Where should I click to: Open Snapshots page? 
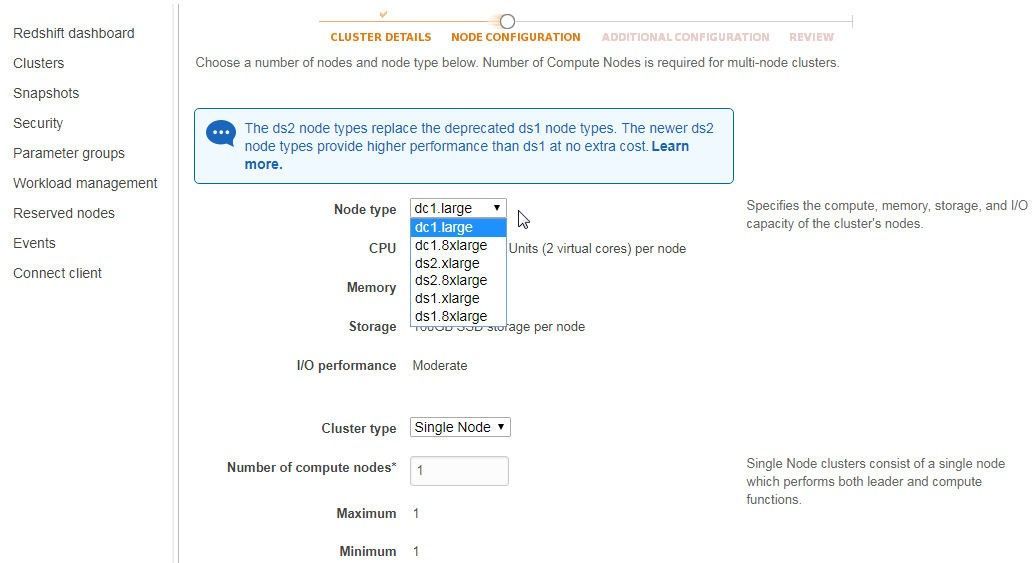[x=46, y=93]
